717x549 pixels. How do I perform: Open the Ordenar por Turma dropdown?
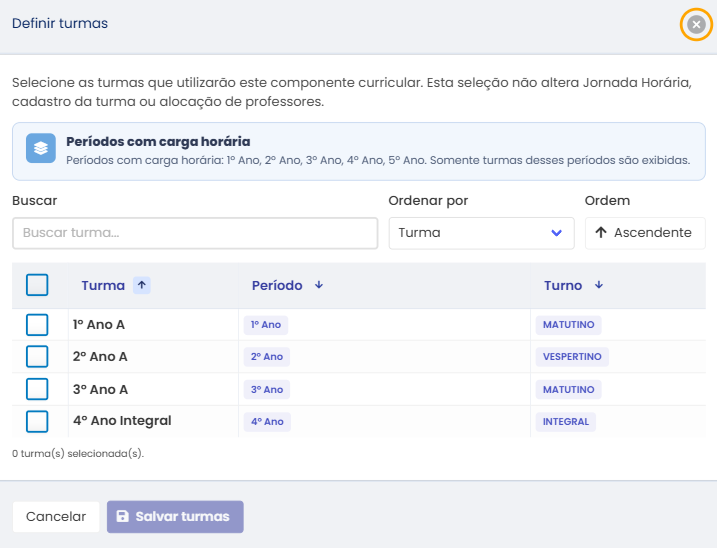(481, 233)
